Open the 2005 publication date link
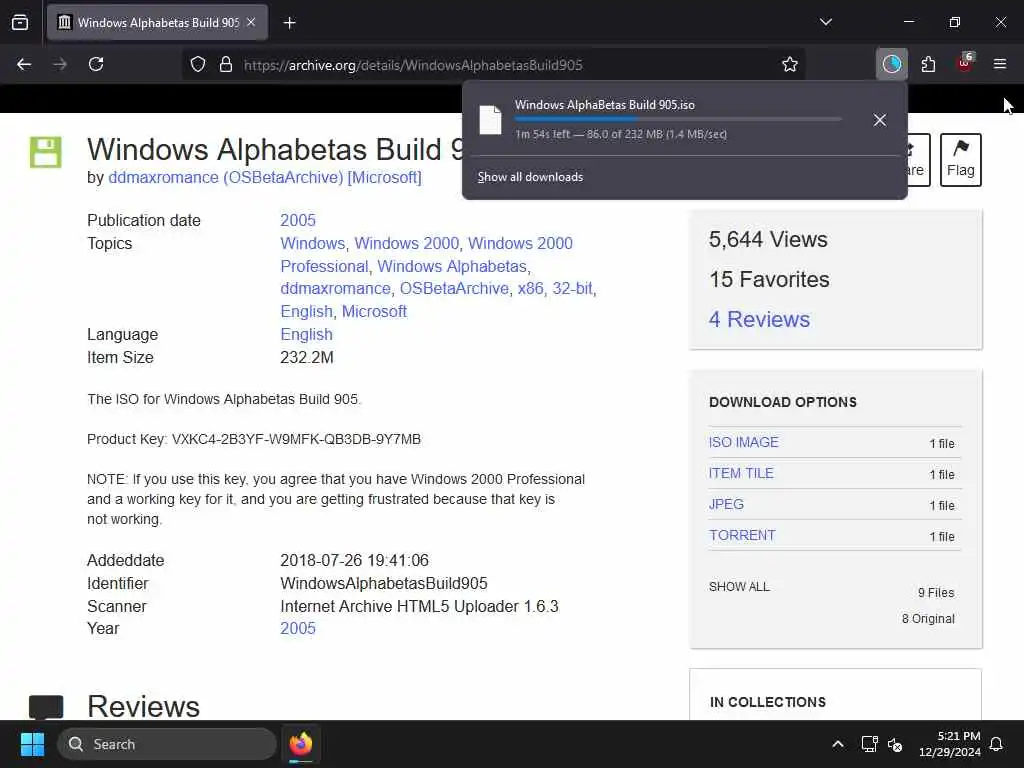This screenshot has height=768, width=1024. tap(298, 220)
